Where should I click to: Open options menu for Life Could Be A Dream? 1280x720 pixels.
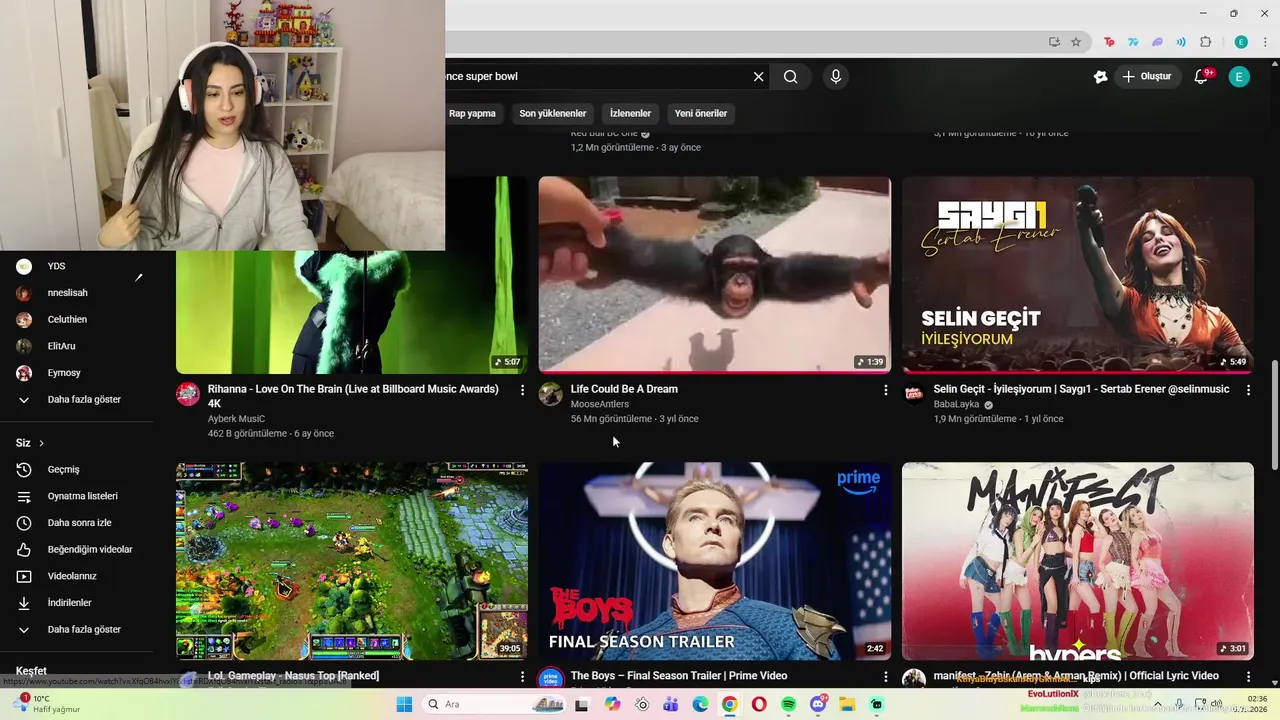click(885, 390)
